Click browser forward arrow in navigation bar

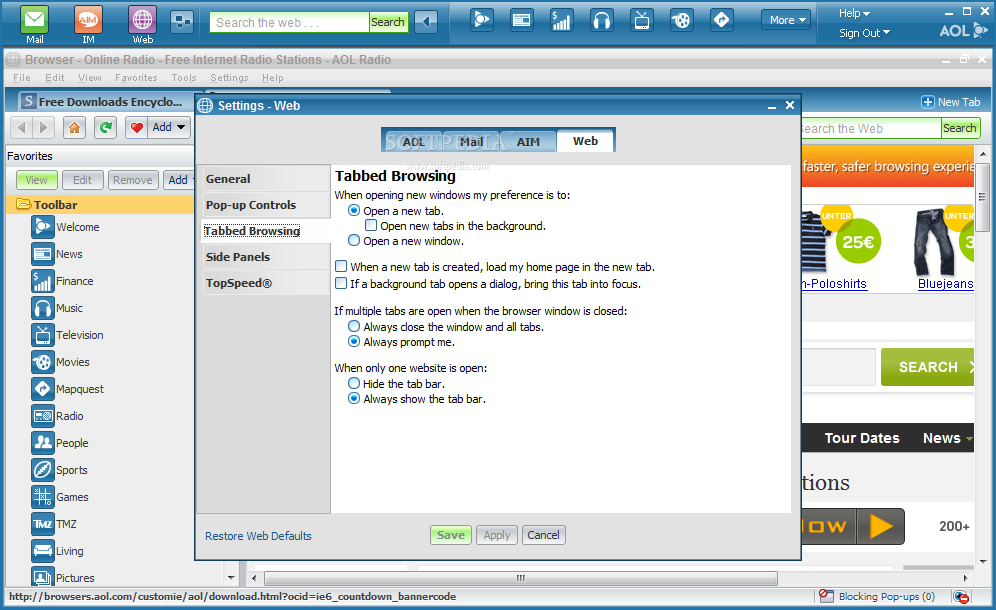43,128
